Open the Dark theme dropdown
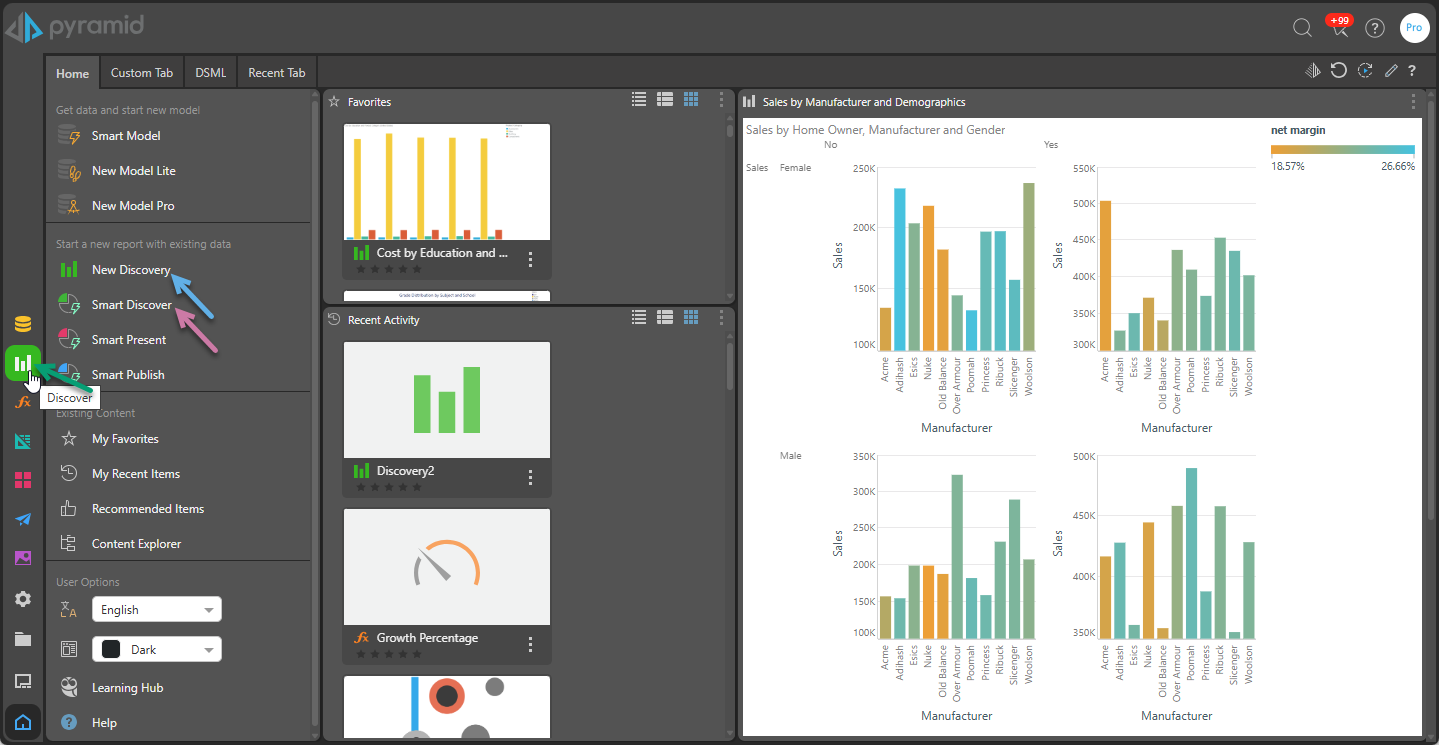This screenshot has height=745, width=1439. [x=157, y=649]
